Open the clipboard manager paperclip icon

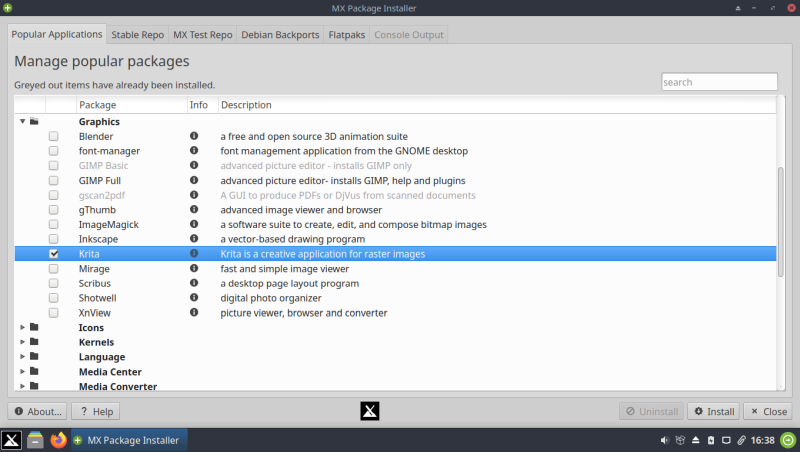pyautogui.click(x=741, y=440)
